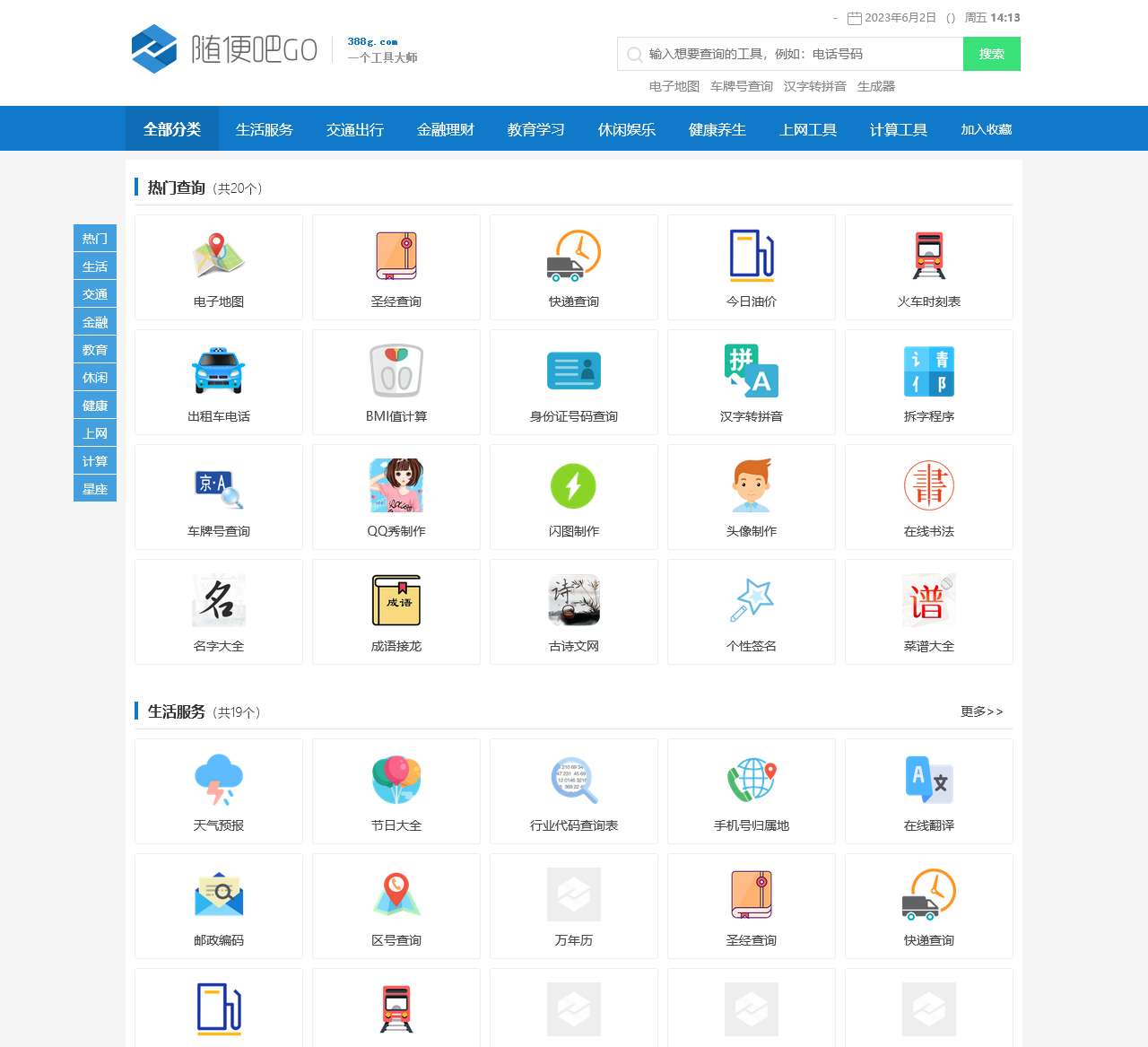Click the 388g.com domain text
Image resolution: width=1148 pixels, height=1047 pixels.
372,41
